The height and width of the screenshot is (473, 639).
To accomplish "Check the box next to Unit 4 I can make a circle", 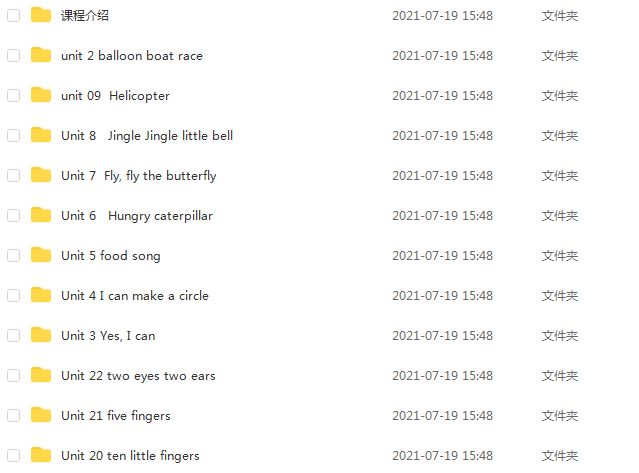I will coord(13,295).
